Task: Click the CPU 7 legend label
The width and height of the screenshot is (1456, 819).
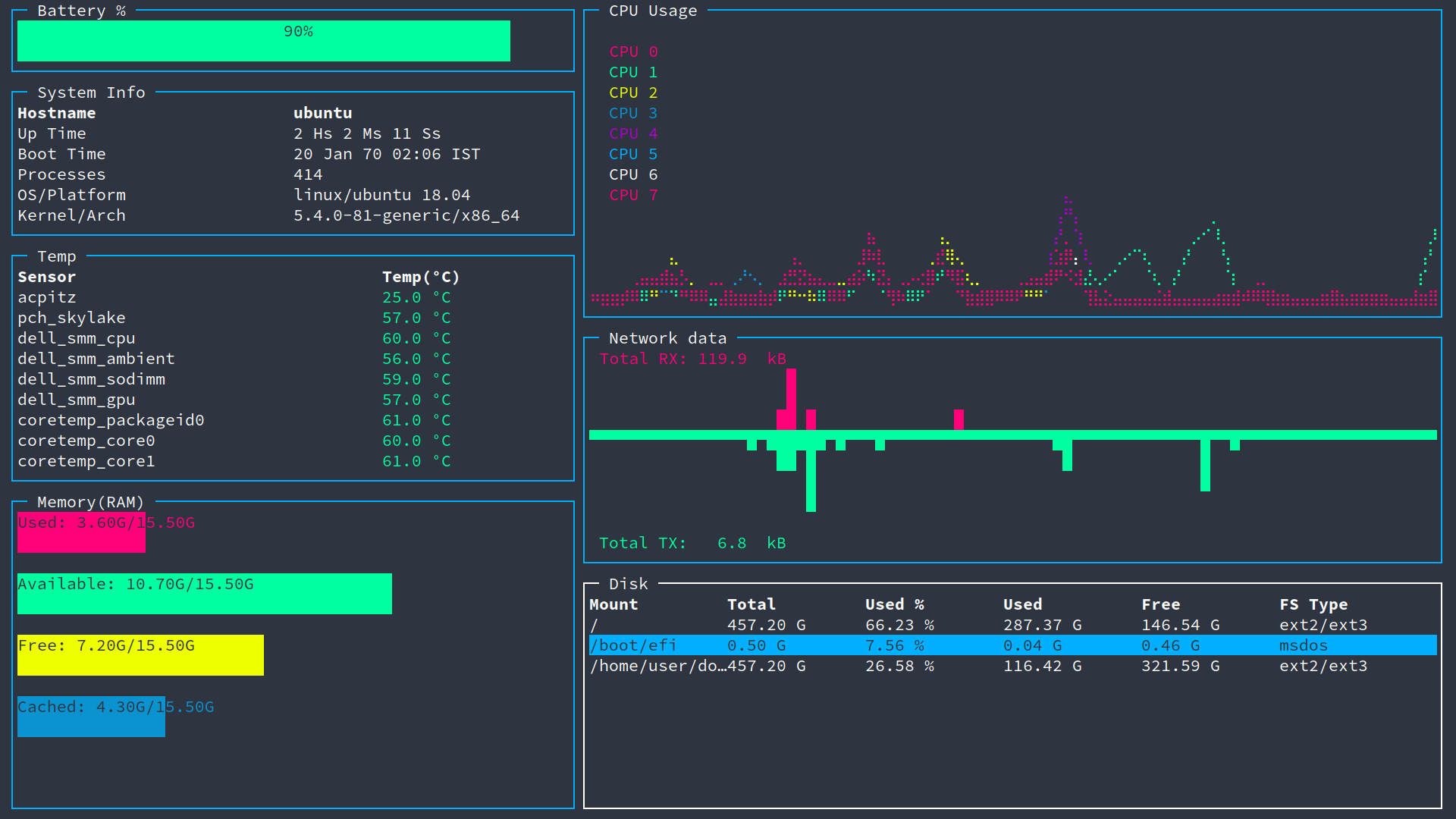Action: [x=633, y=195]
